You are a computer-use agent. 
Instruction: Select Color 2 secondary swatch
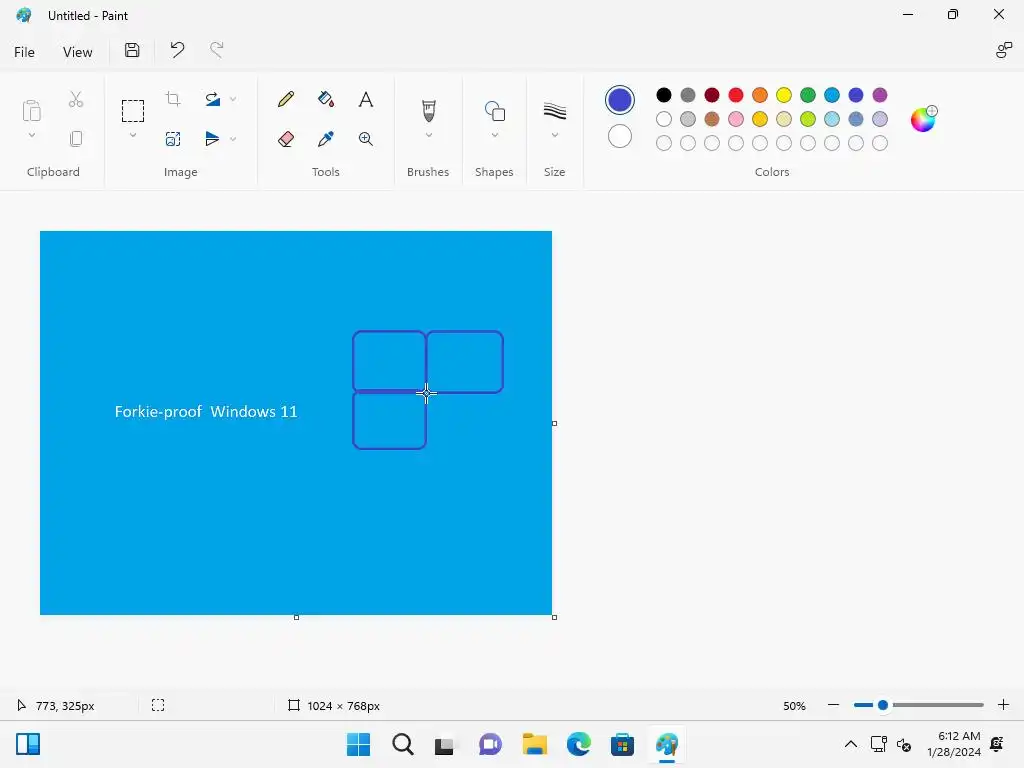(x=620, y=136)
